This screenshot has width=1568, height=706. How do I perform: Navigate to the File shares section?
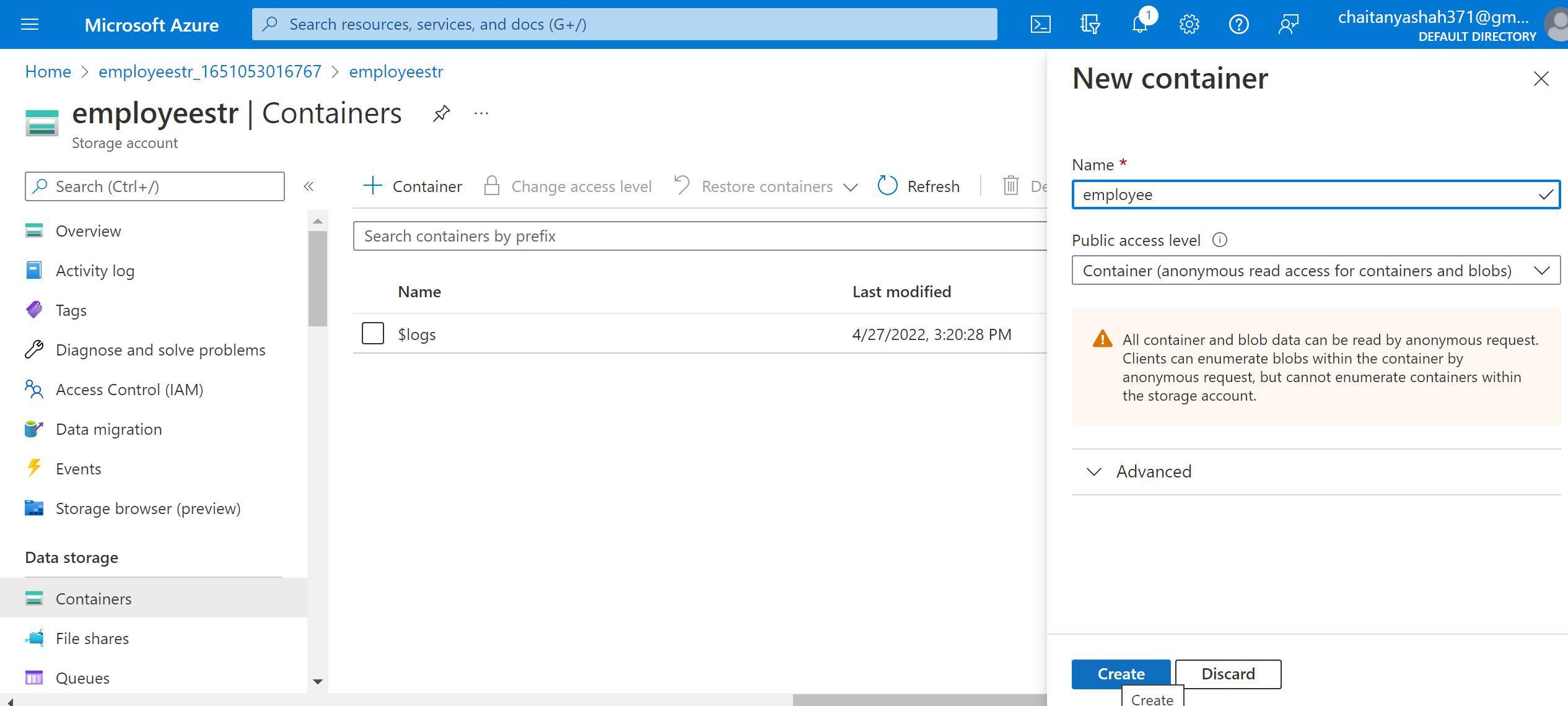92,638
